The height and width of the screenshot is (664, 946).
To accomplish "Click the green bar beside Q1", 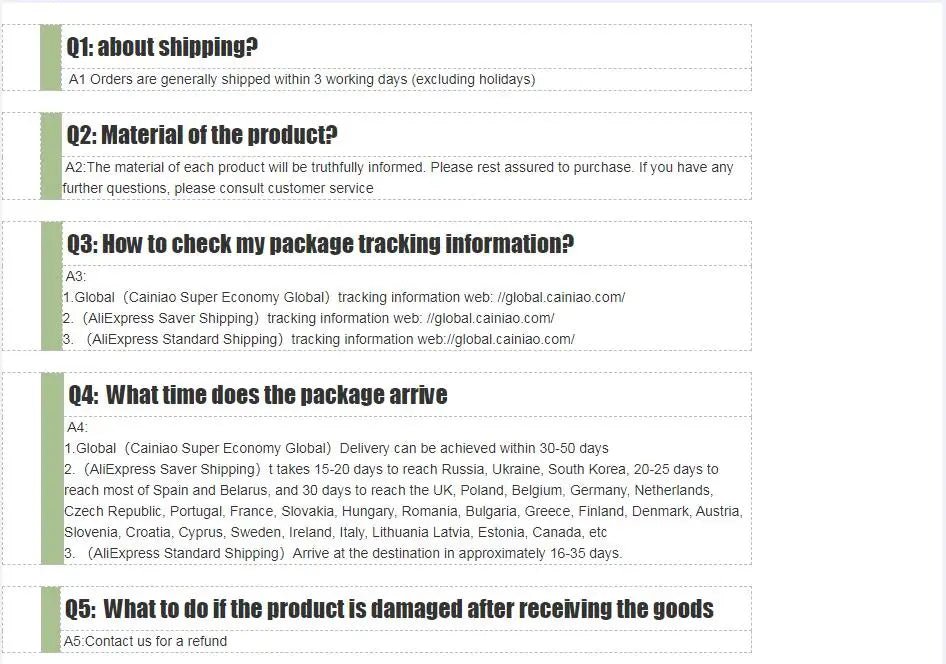I will (x=51, y=58).
